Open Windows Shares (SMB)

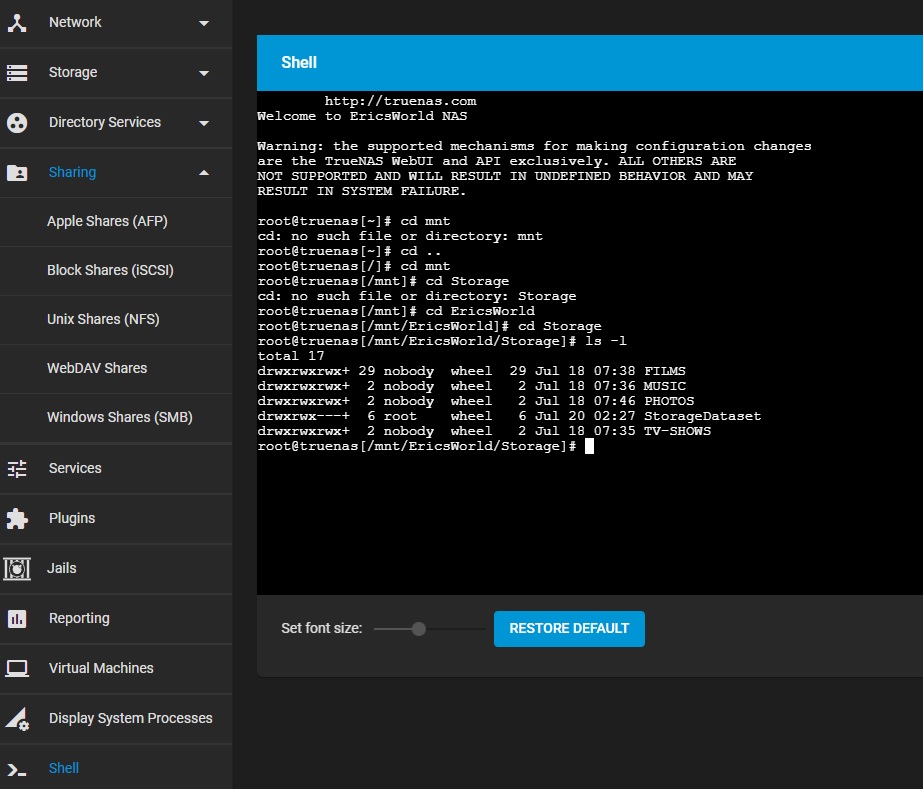click(x=119, y=417)
